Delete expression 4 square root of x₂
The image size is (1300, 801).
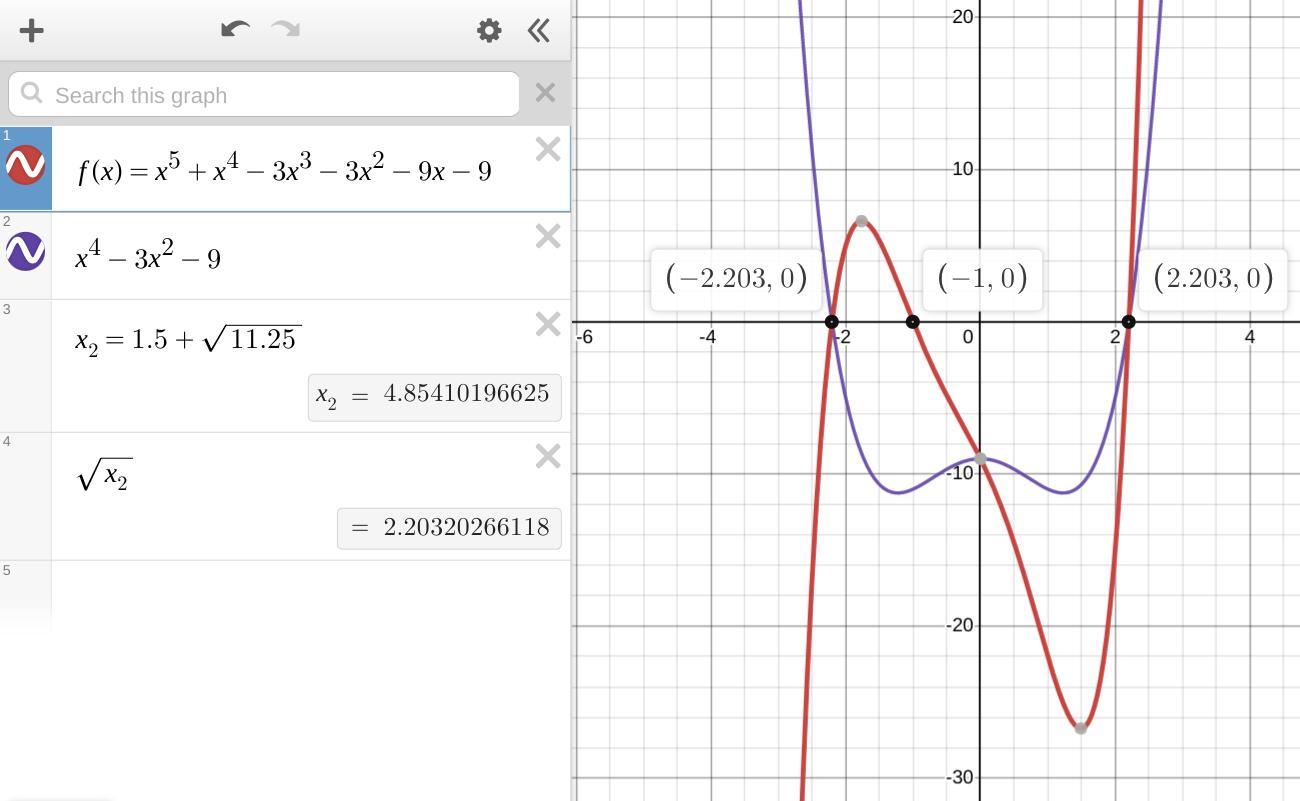click(548, 456)
